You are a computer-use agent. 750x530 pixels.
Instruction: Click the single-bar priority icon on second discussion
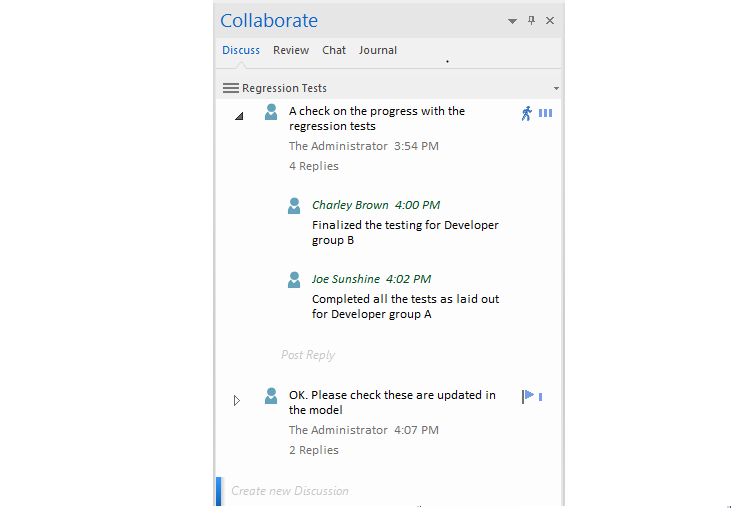coord(541,397)
